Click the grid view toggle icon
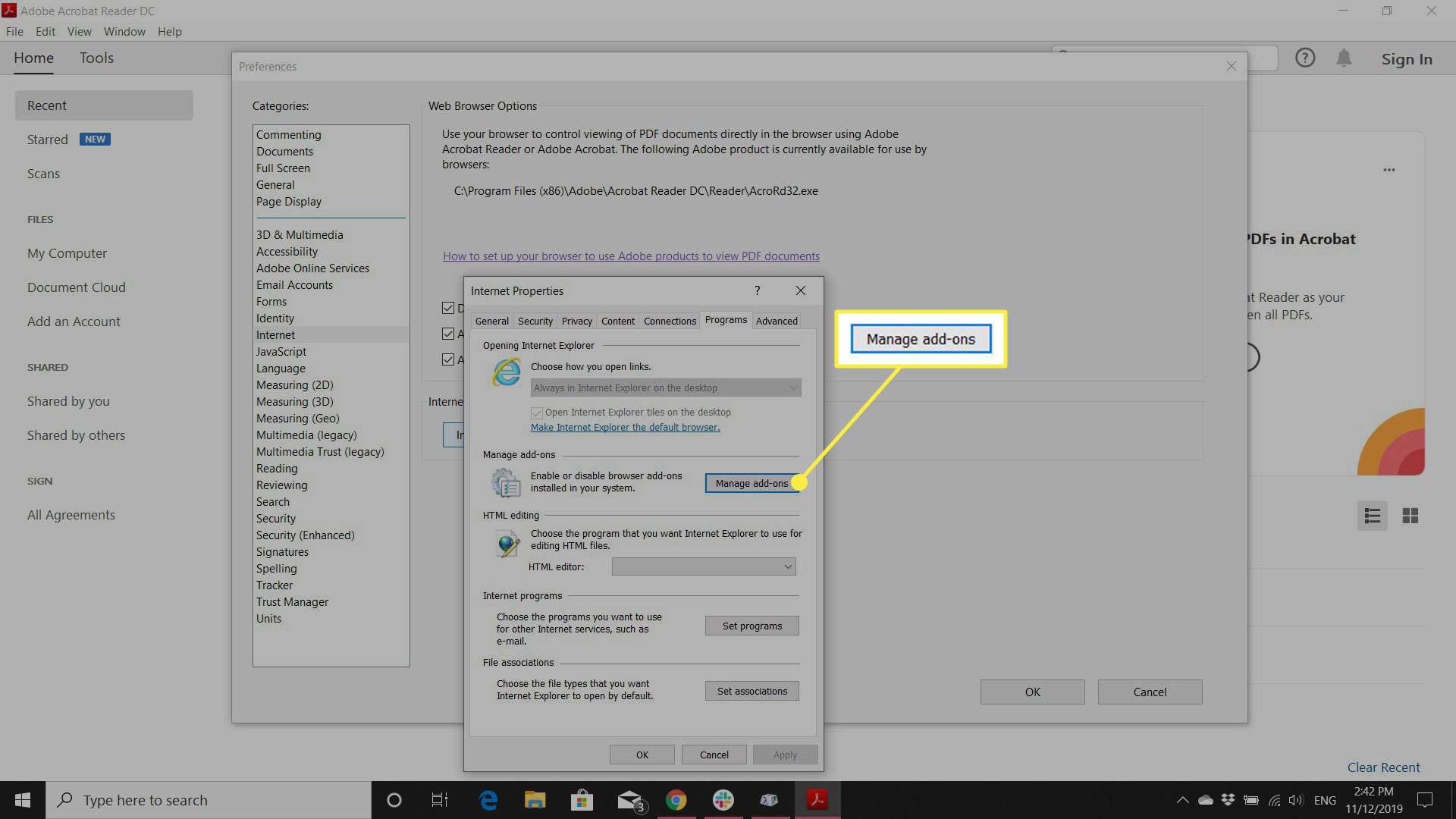Image resolution: width=1456 pixels, height=819 pixels. 1410,515
